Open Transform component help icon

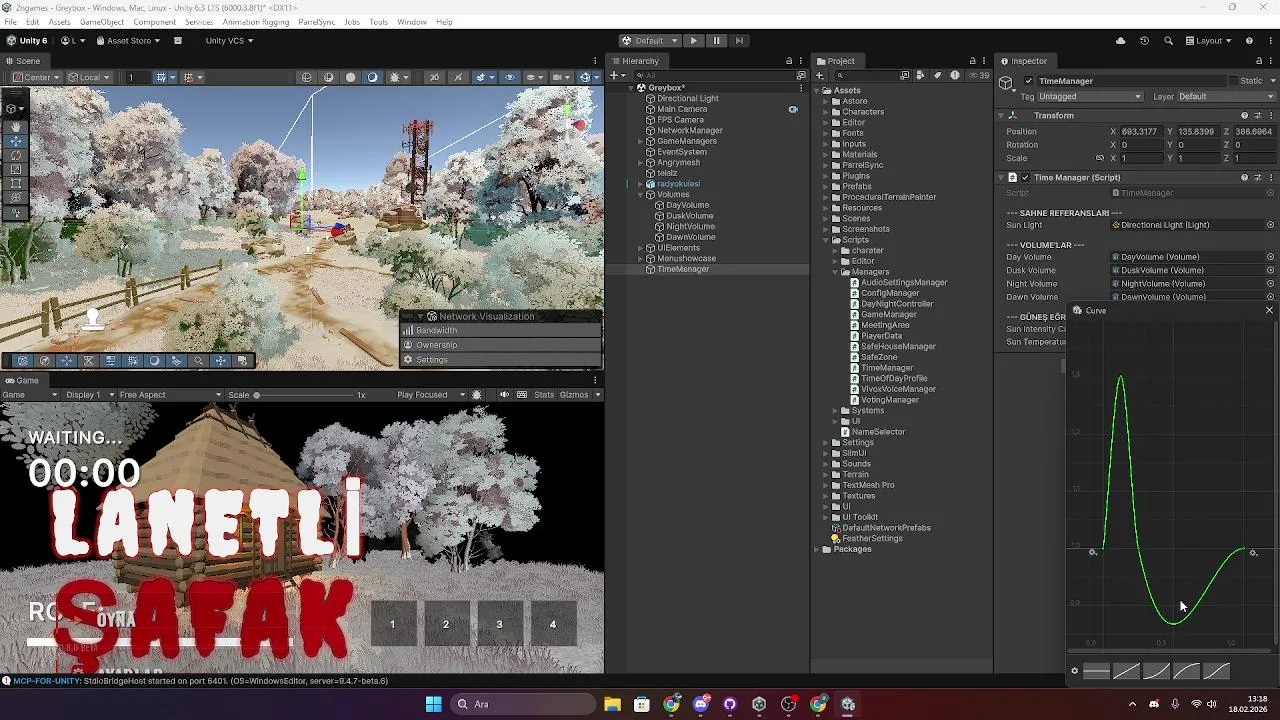(1244, 116)
